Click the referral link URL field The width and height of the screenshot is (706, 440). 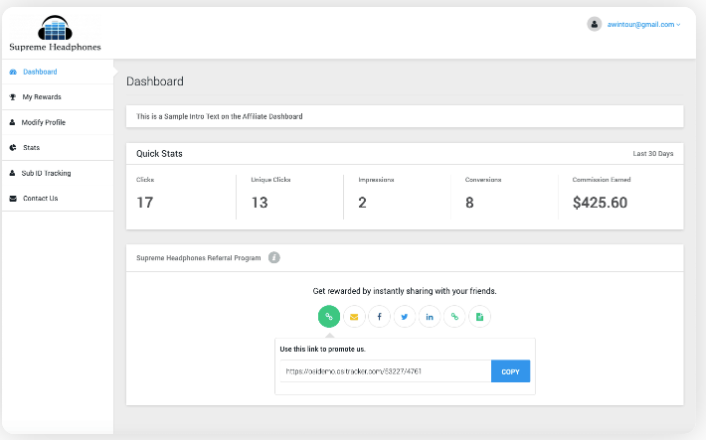(x=384, y=371)
